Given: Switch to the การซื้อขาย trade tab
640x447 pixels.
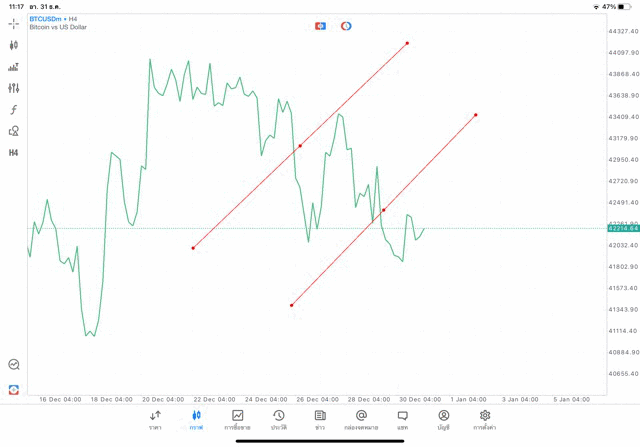Looking at the screenshot, I should coord(238,420).
